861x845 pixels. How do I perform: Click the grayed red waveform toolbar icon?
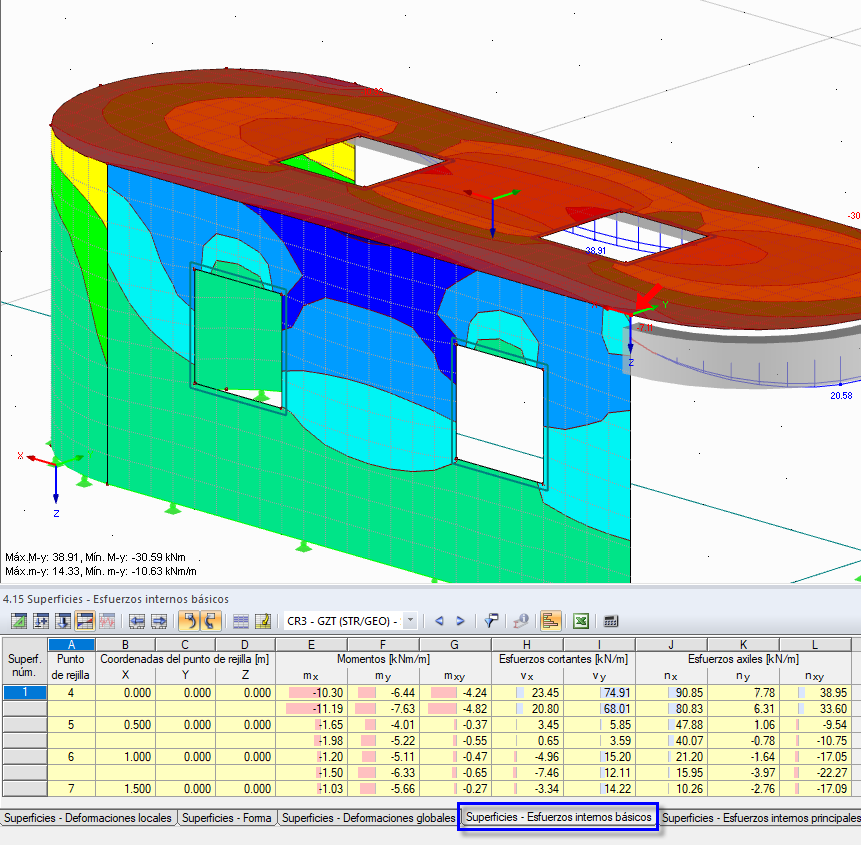pos(107,621)
